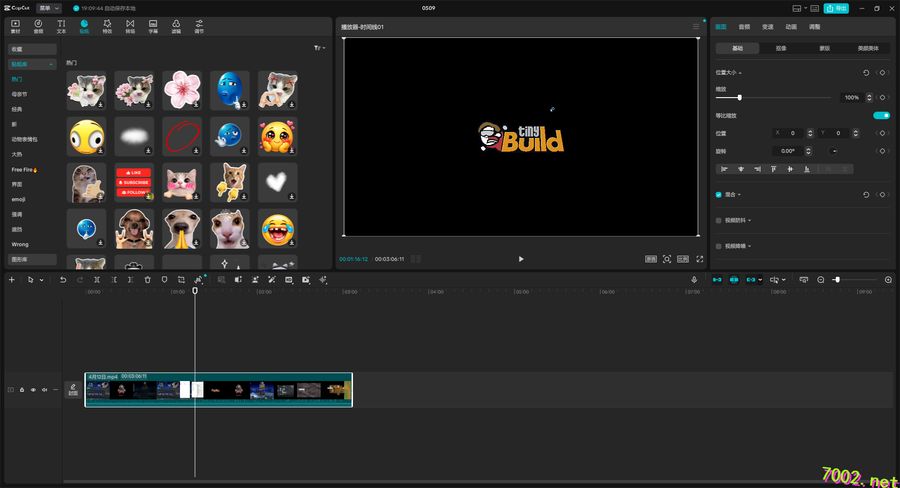The image size is (900, 488).
Task: Click the pink cherry blossom sticker
Action: point(182,90)
